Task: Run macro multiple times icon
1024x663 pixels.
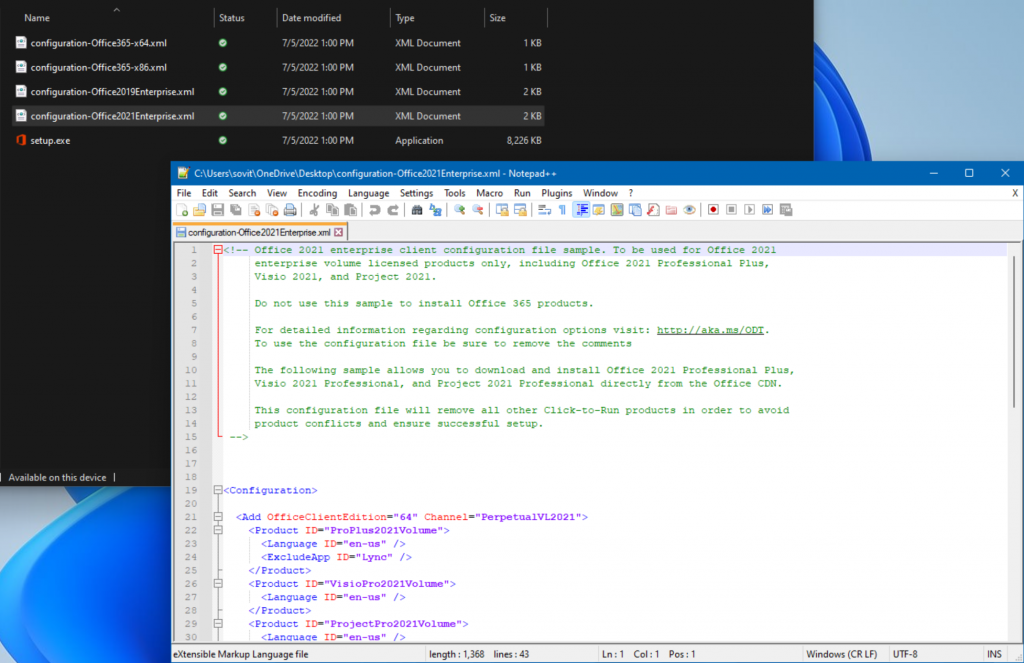Action: [x=767, y=210]
